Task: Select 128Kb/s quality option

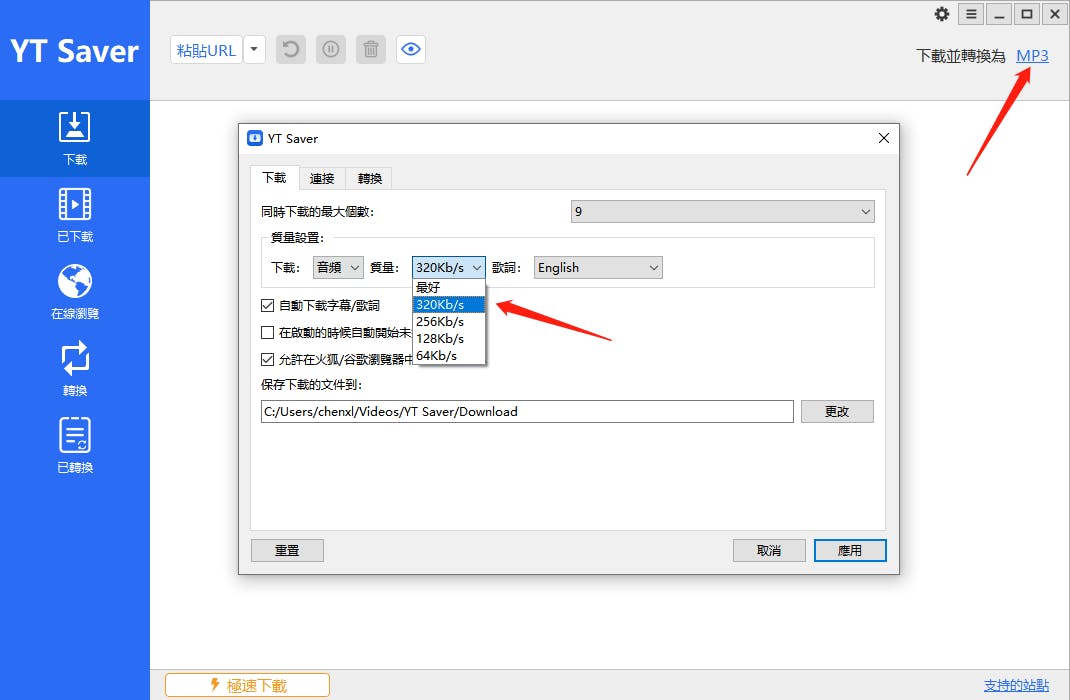Action: pyautogui.click(x=448, y=338)
